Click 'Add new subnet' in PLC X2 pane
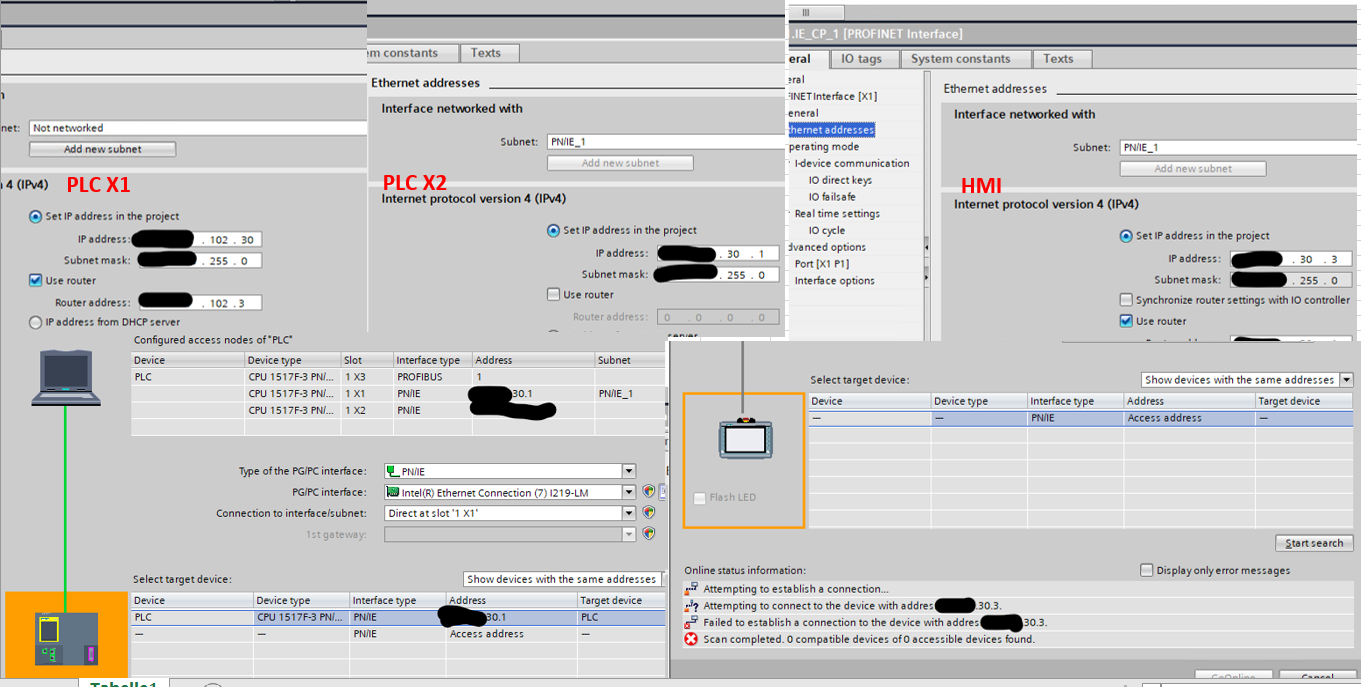The image size is (1361, 687). click(620, 163)
